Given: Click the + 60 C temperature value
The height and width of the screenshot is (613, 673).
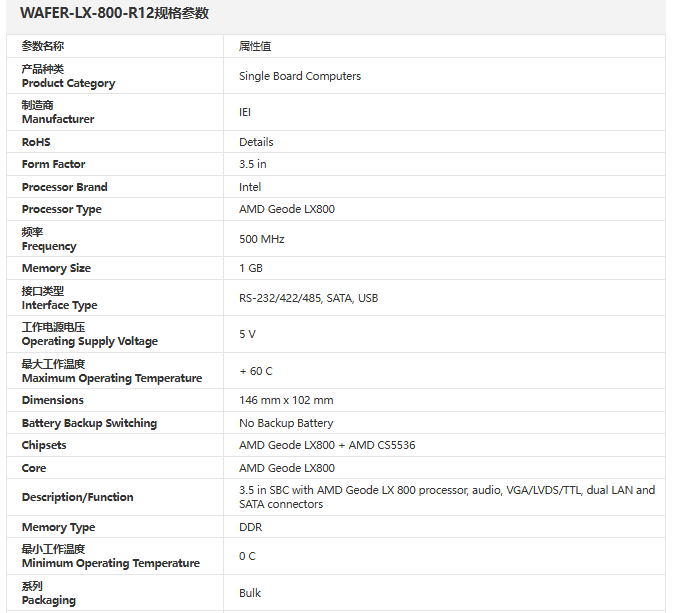Looking at the screenshot, I should coord(256,371).
